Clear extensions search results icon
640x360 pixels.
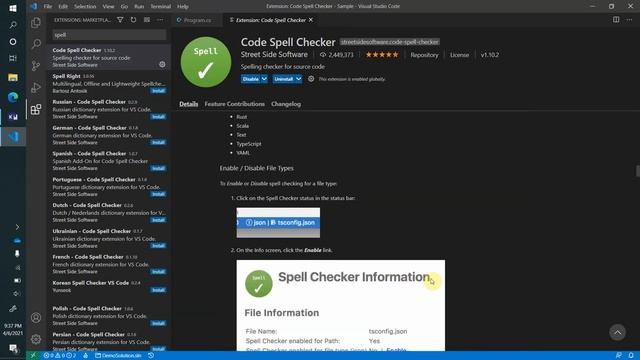pyautogui.click(x=147, y=20)
